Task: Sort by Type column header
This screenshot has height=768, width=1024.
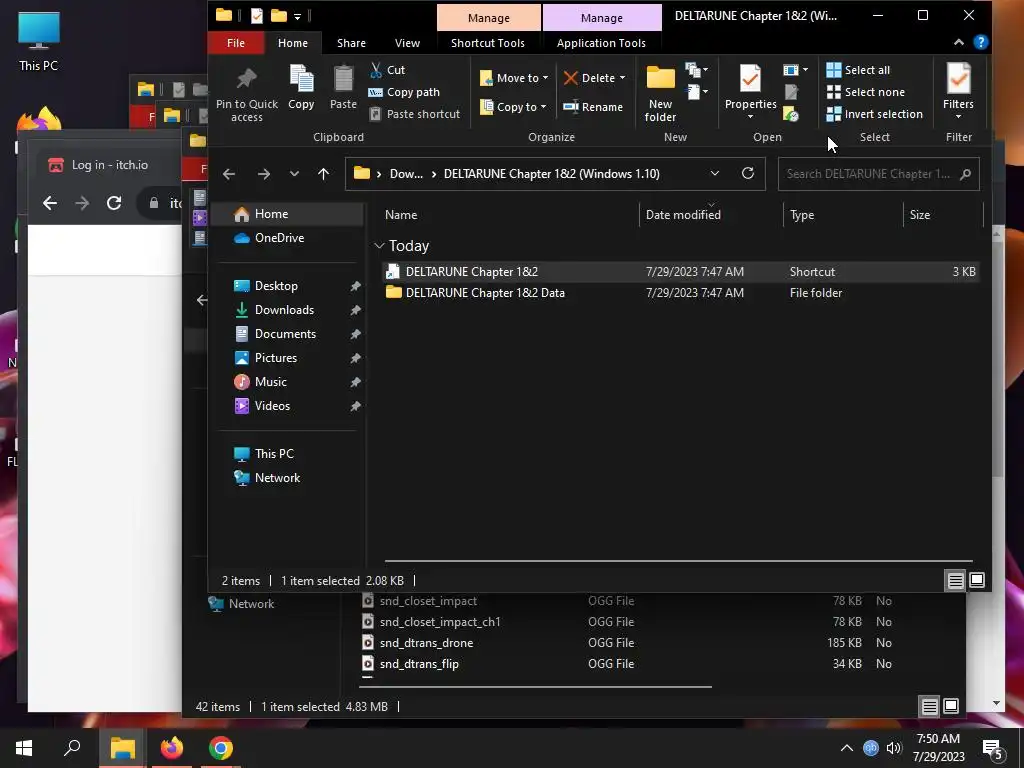Action: (802, 215)
